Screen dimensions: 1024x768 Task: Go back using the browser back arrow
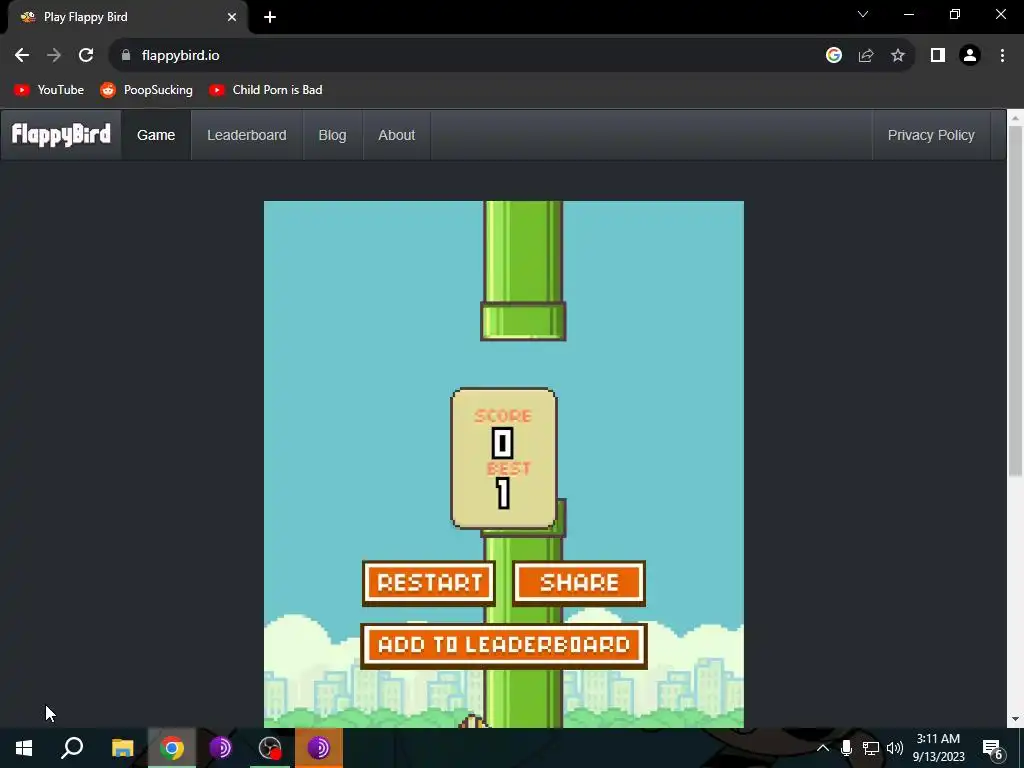click(x=22, y=56)
